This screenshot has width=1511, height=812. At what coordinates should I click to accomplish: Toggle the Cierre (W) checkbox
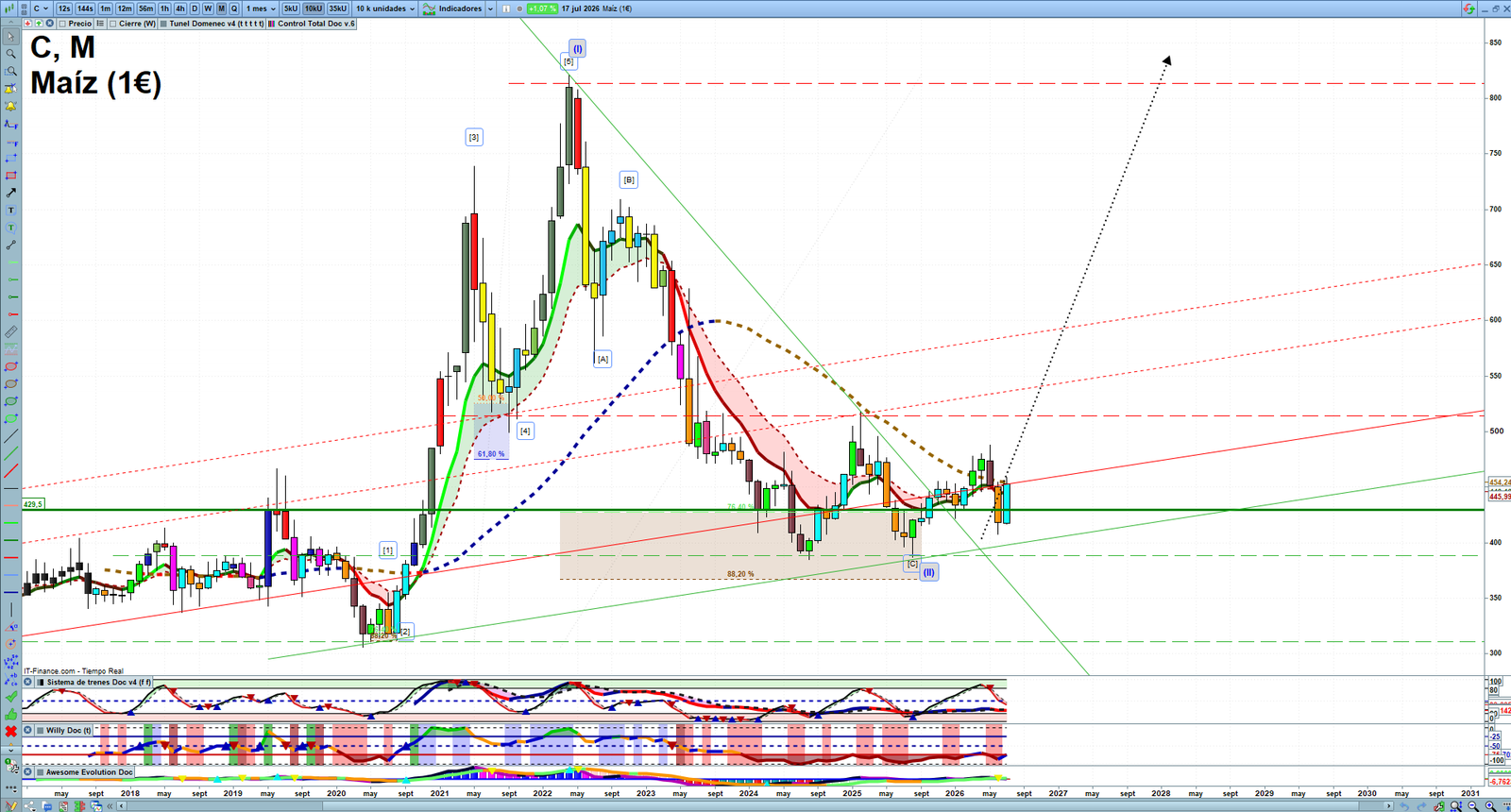coord(112,24)
